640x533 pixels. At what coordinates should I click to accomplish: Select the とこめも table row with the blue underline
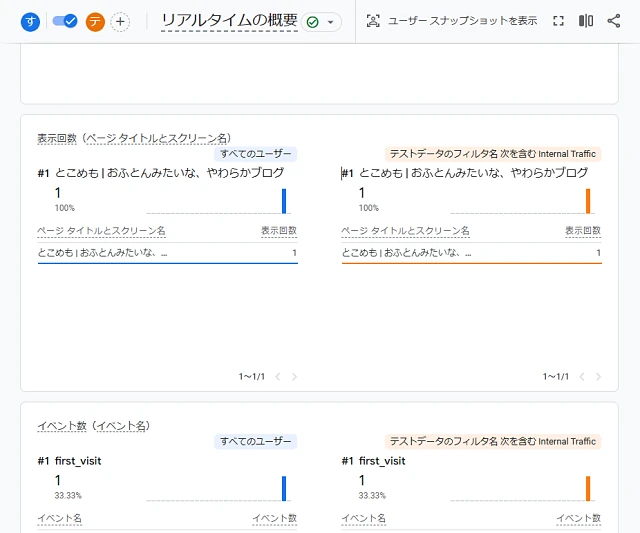tap(167, 253)
